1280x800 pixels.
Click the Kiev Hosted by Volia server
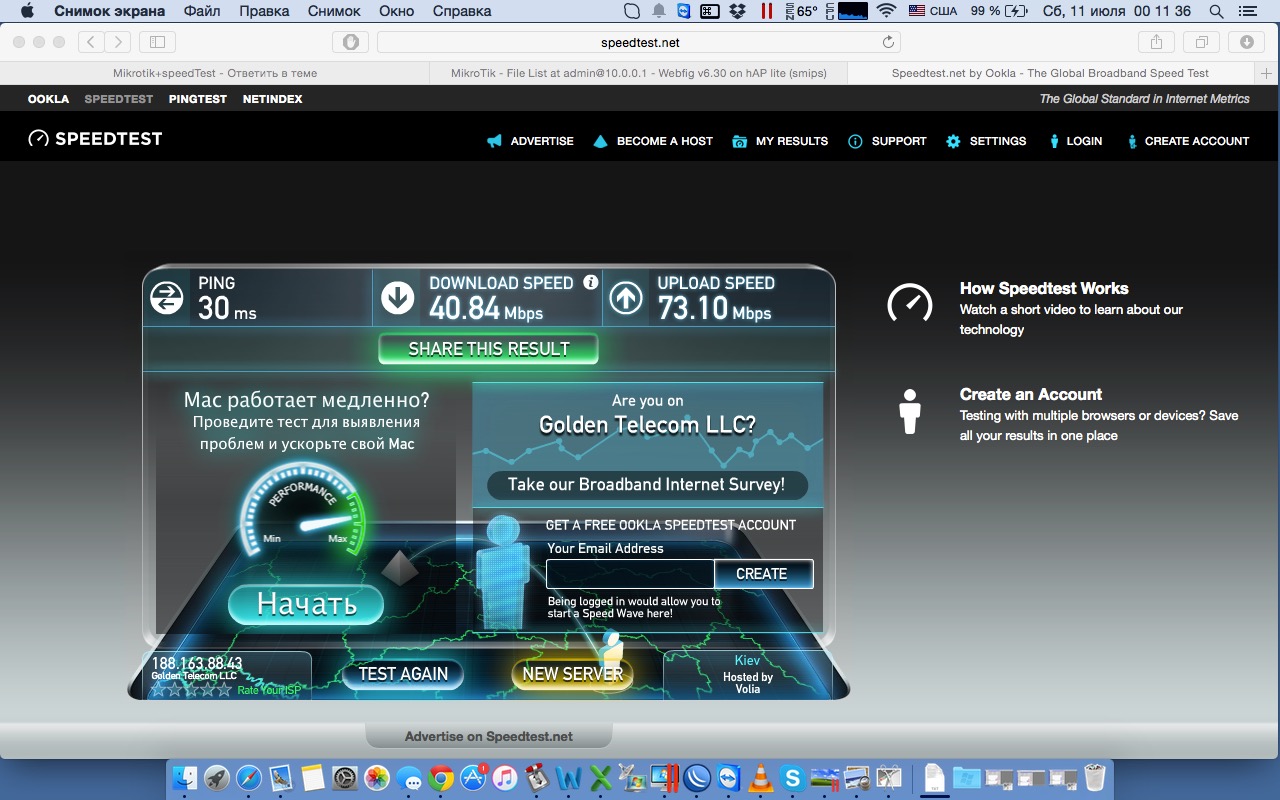[x=747, y=675]
